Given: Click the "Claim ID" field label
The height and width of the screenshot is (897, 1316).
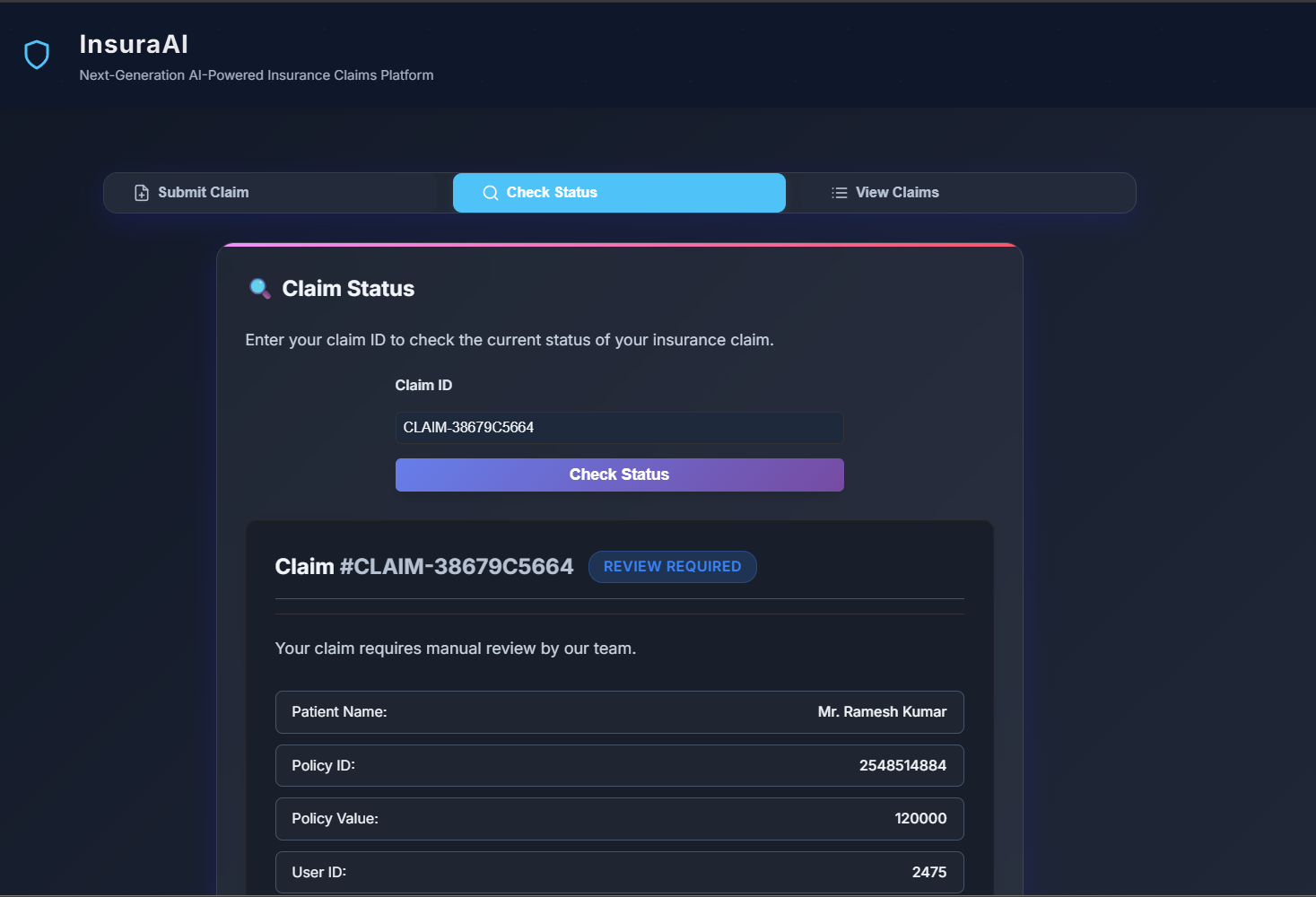Looking at the screenshot, I should pyautogui.click(x=423, y=385).
